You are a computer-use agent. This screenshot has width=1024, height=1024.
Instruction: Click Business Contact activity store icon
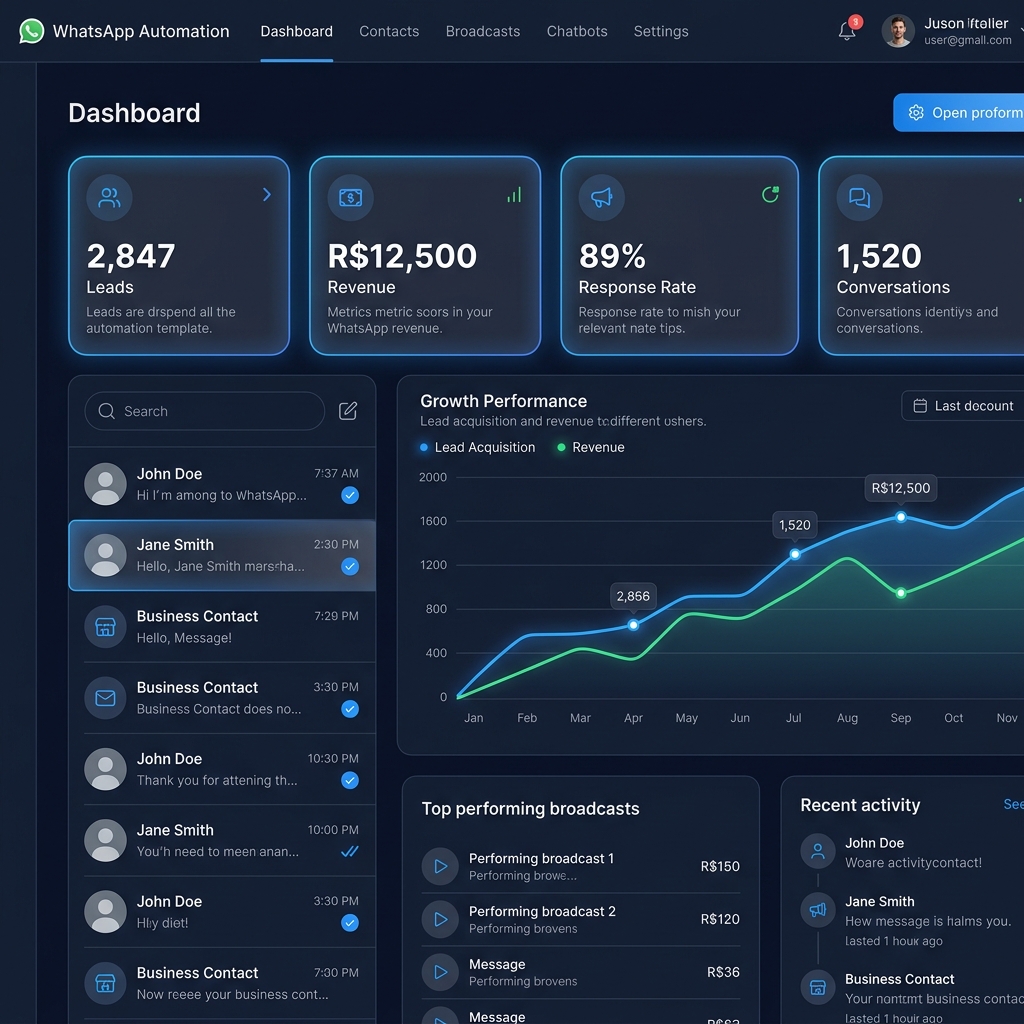coord(818,987)
